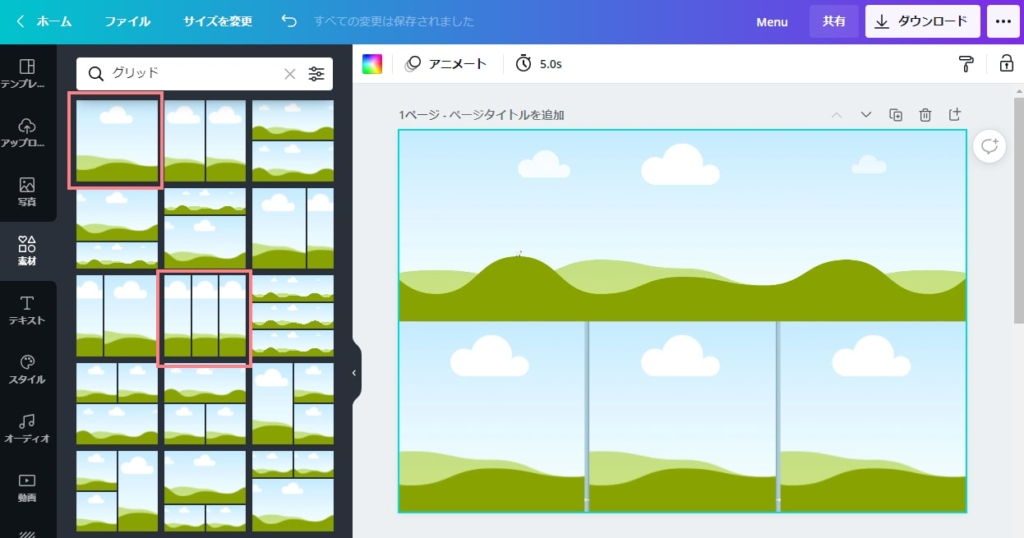This screenshot has height=538, width=1024.
Task: Open the comment bubble icon beside canvas
Action: tap(989, 146)
